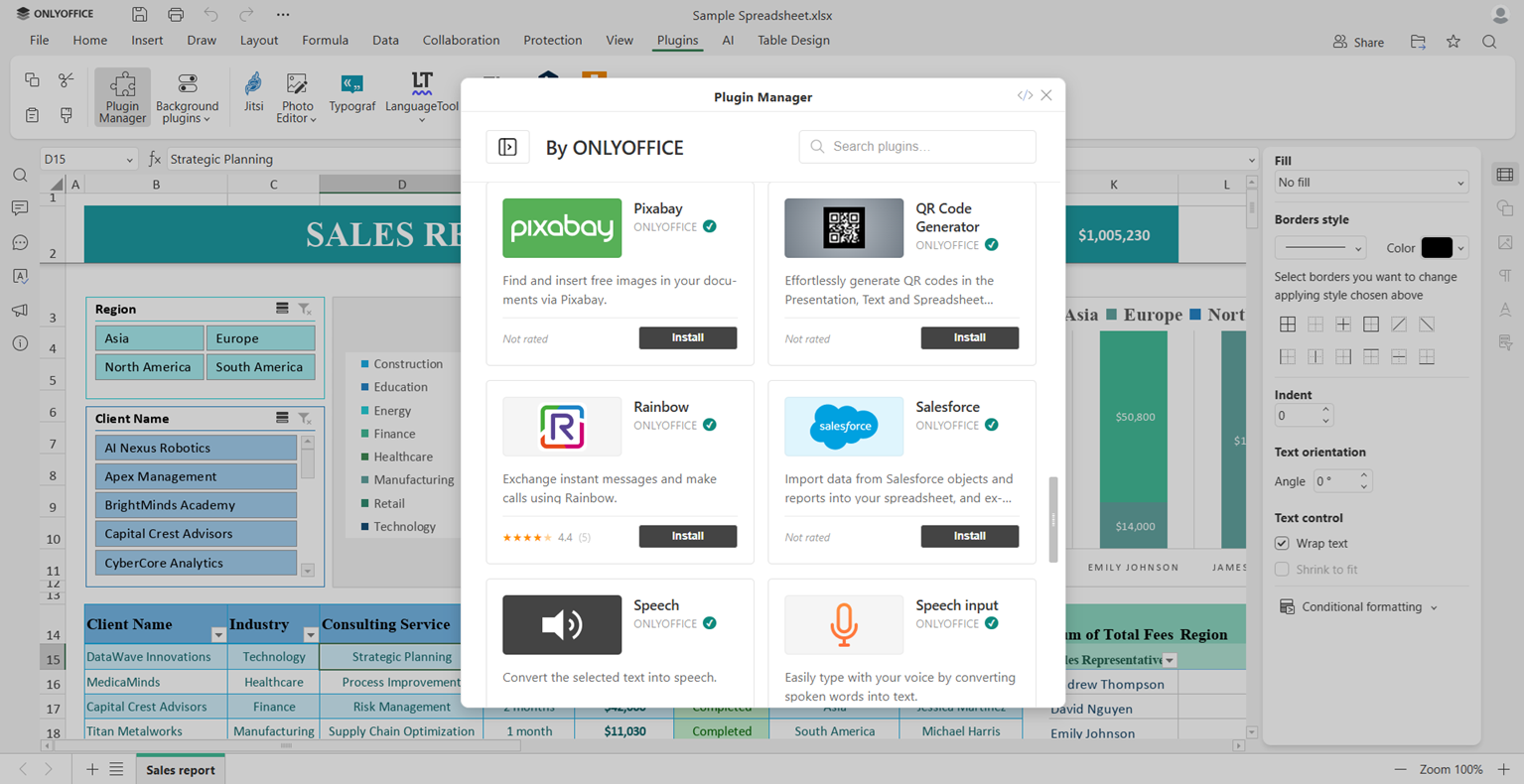Click the Copy style paintbrush icon
The image size is (1524, 784).
[67, 115]
